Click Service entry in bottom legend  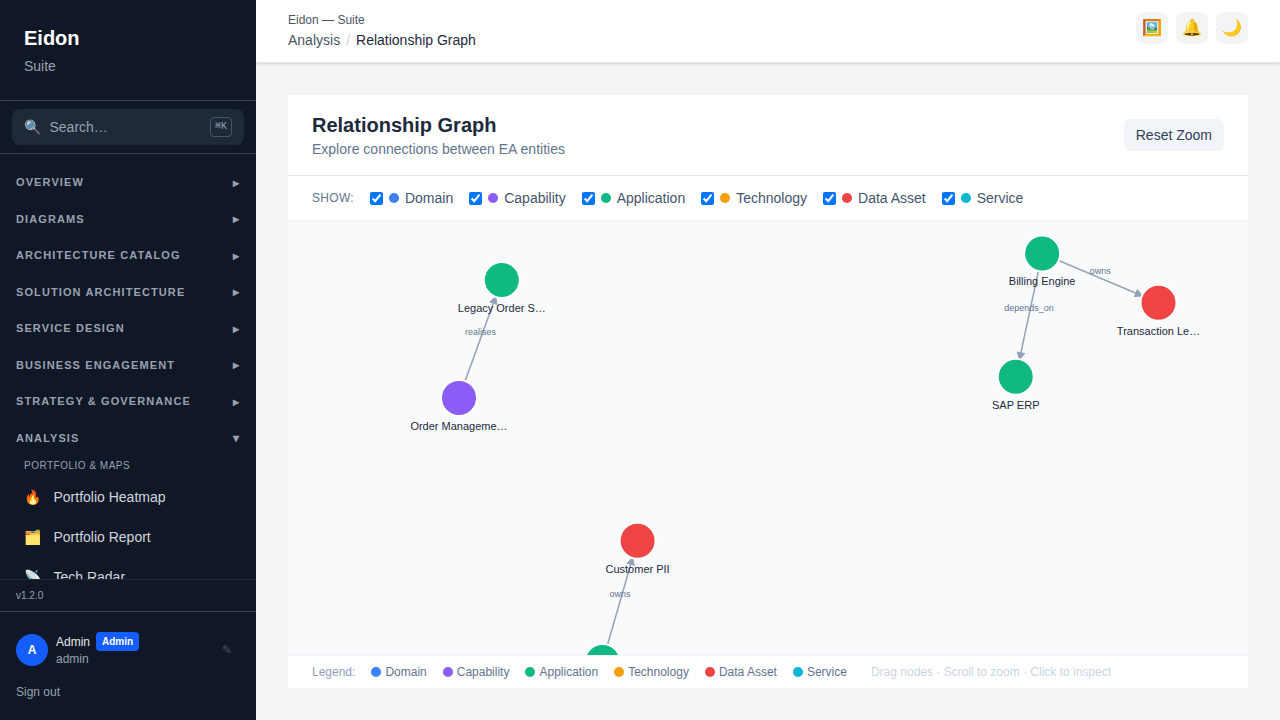(x=820, y=672)
